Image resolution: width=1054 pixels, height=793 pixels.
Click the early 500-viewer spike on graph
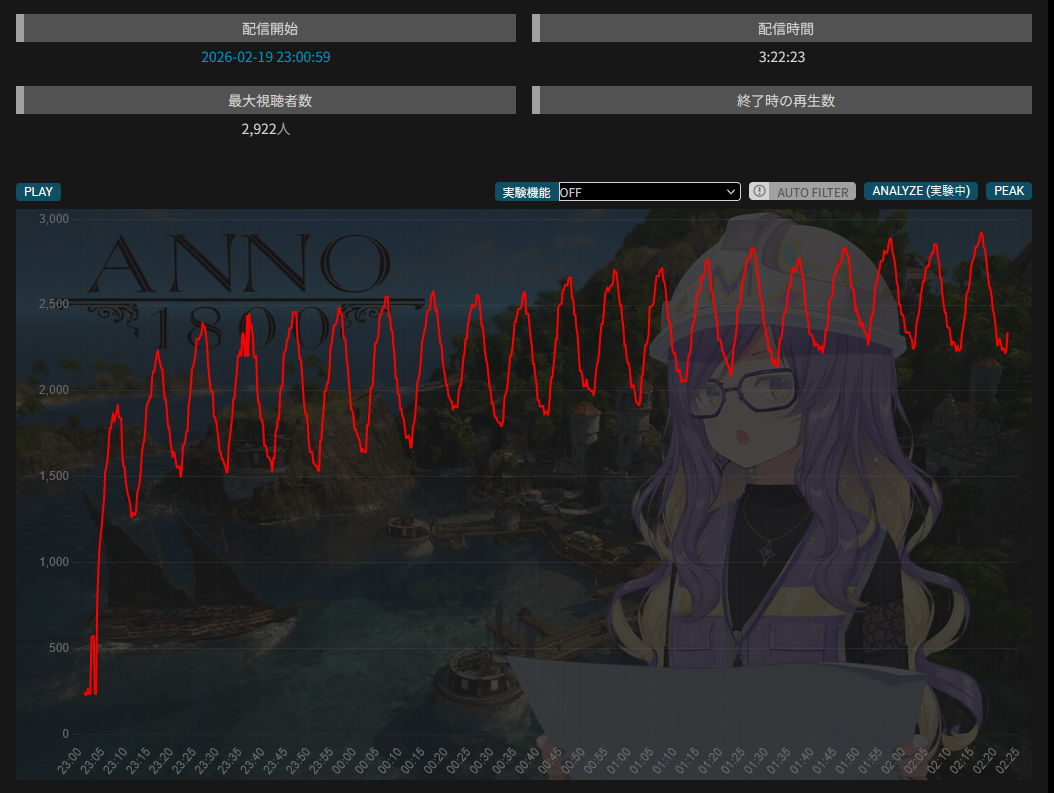93,636
